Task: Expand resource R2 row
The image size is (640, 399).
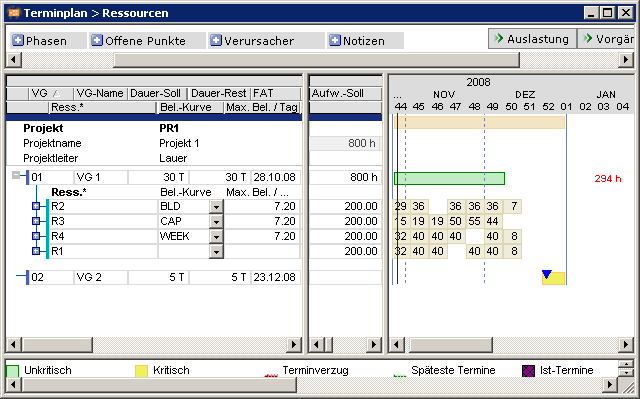Action: [36, 206]
